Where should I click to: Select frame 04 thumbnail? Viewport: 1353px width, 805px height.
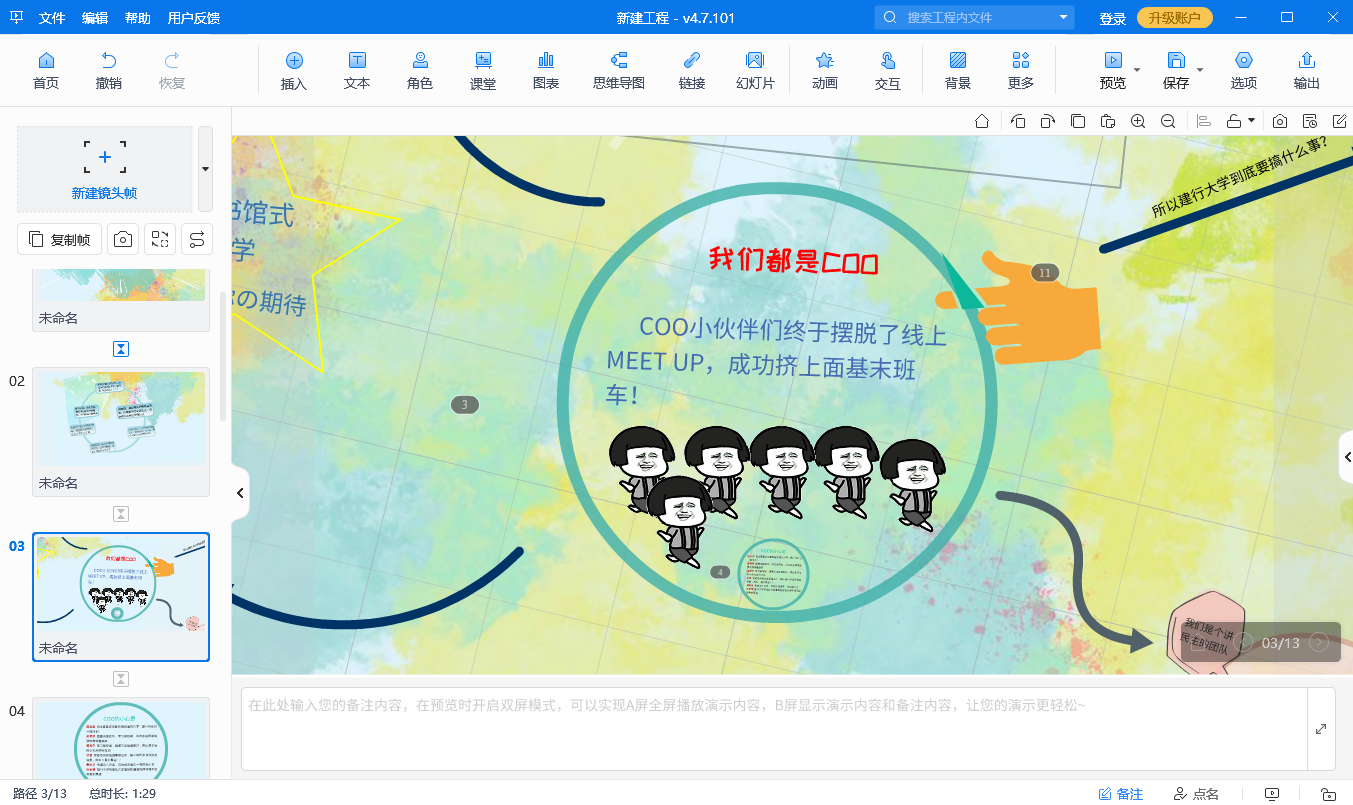click(121, 739)
